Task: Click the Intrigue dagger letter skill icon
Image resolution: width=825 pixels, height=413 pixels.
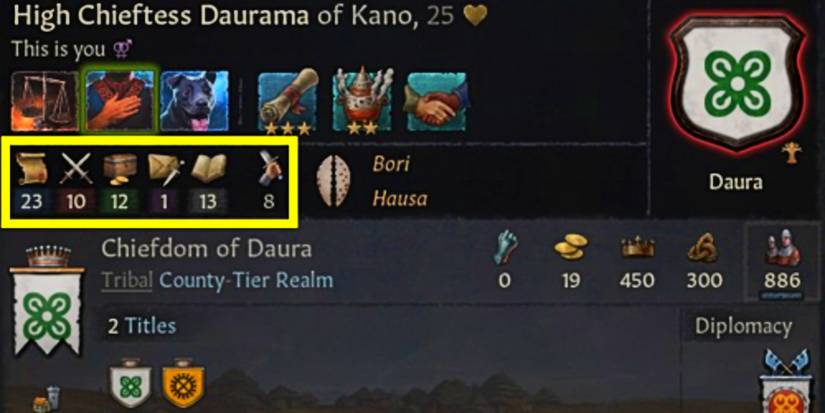Action: point(165,169)
